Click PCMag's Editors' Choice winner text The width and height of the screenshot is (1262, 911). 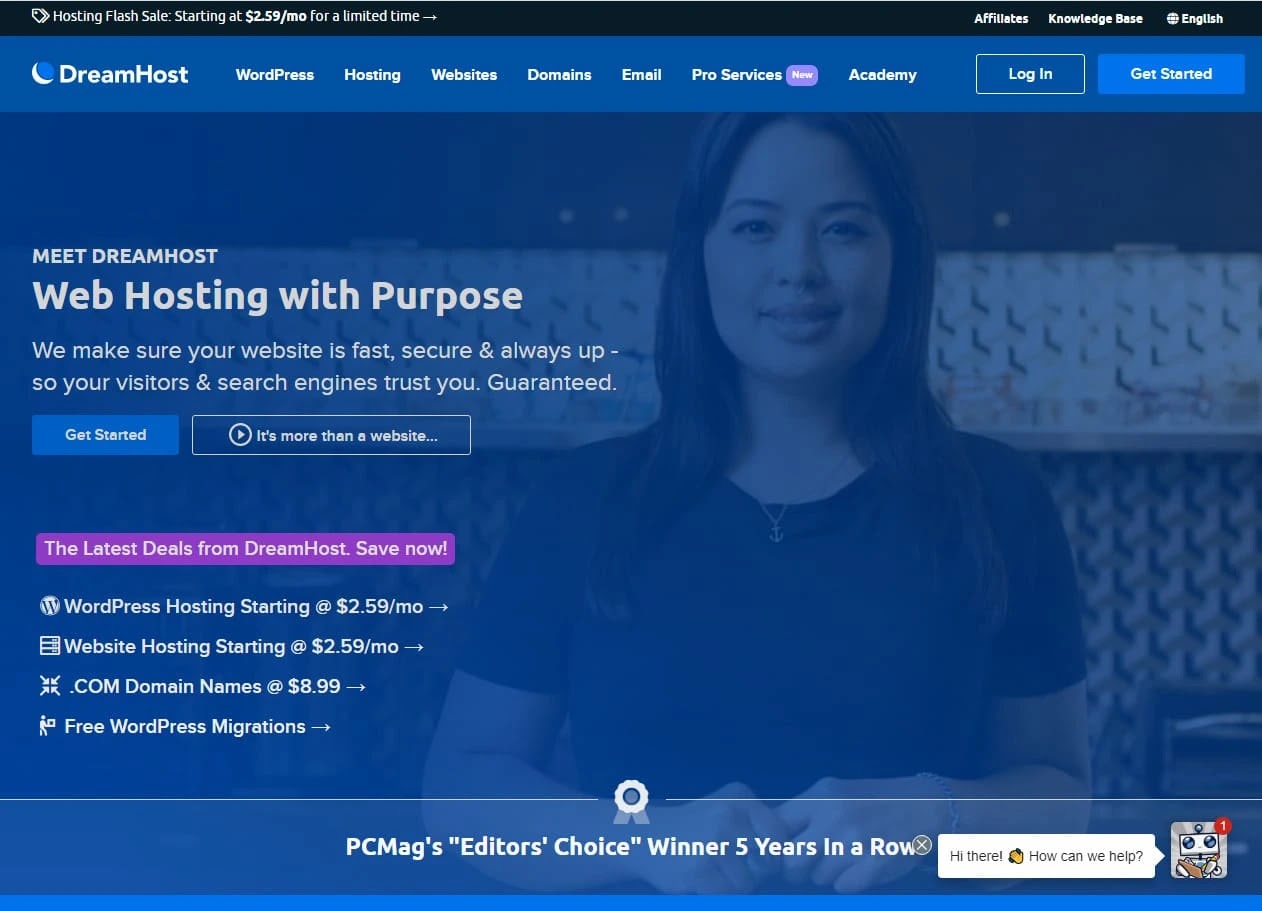coord(630,847)
